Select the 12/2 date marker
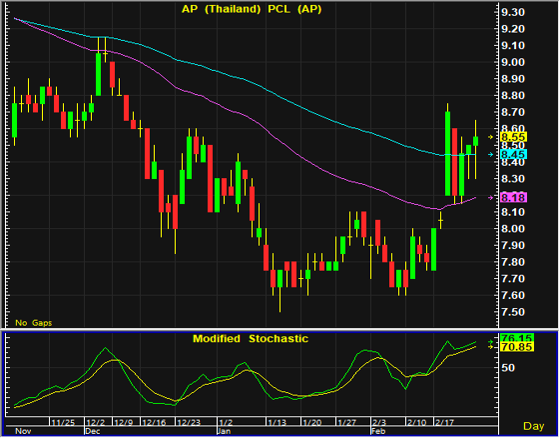This screenshot has height=438, width=560. pos(96,422)
